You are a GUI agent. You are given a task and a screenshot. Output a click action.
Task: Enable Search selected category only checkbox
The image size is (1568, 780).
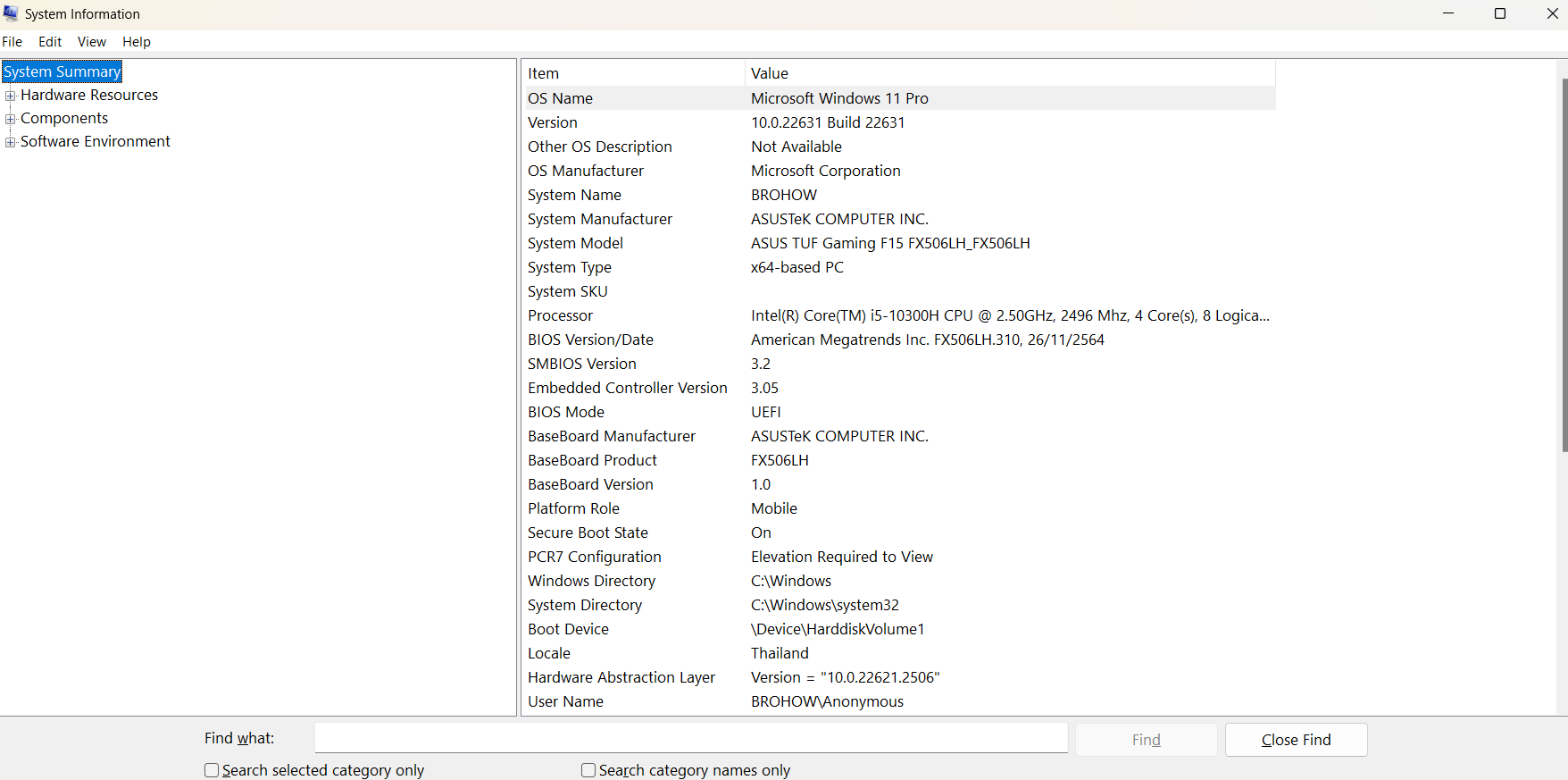tap(212, 770)
